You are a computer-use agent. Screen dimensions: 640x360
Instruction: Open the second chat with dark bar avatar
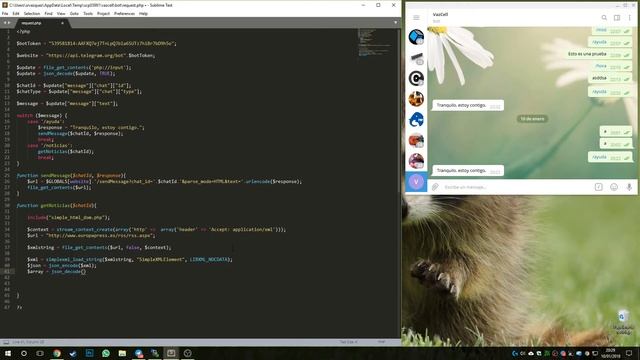click(x=416, y=58)
